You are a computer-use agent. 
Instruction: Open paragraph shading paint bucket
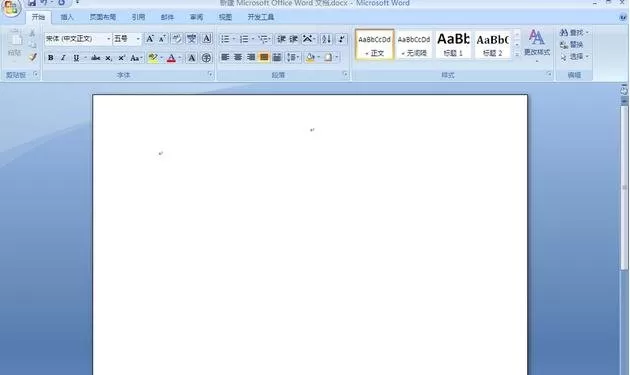(310, 57)
